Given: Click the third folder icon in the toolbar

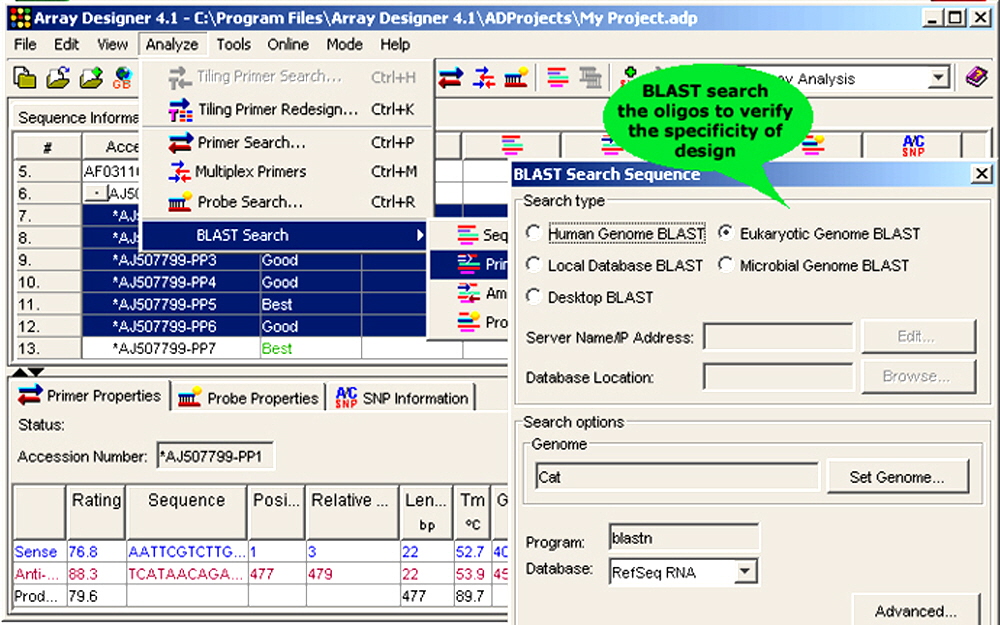Looking at the screenshot, I should coord(91,78).
